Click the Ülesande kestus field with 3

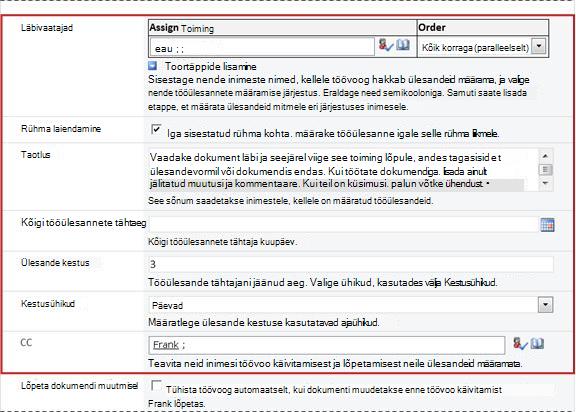(x=351, y=264)
